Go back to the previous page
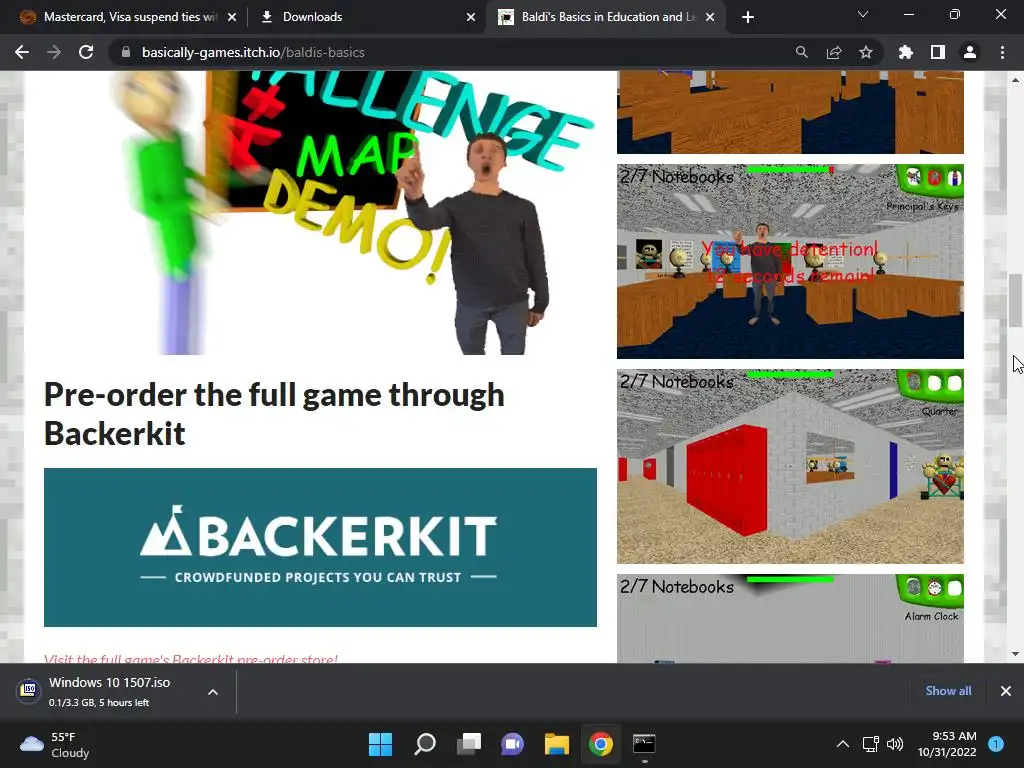 pos(22,52)
